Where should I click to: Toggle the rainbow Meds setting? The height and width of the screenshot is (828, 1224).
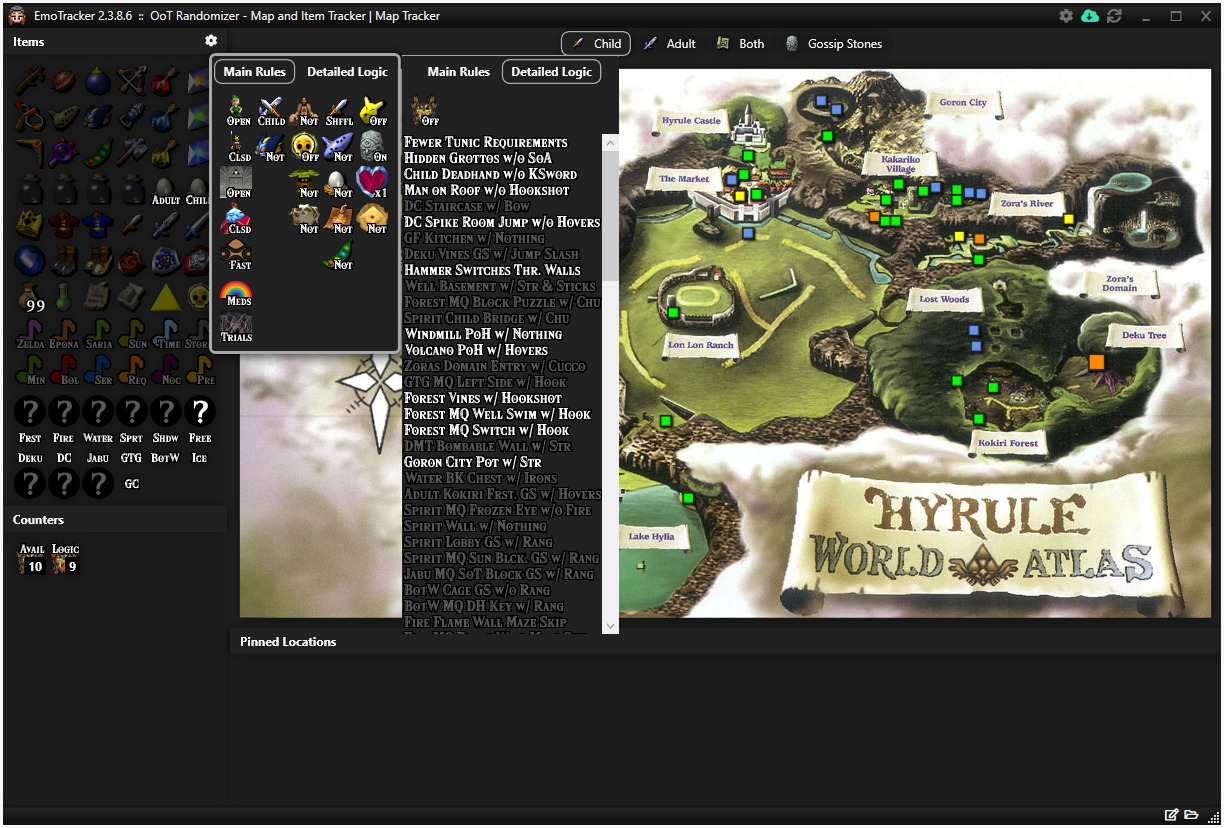[237, 292]
